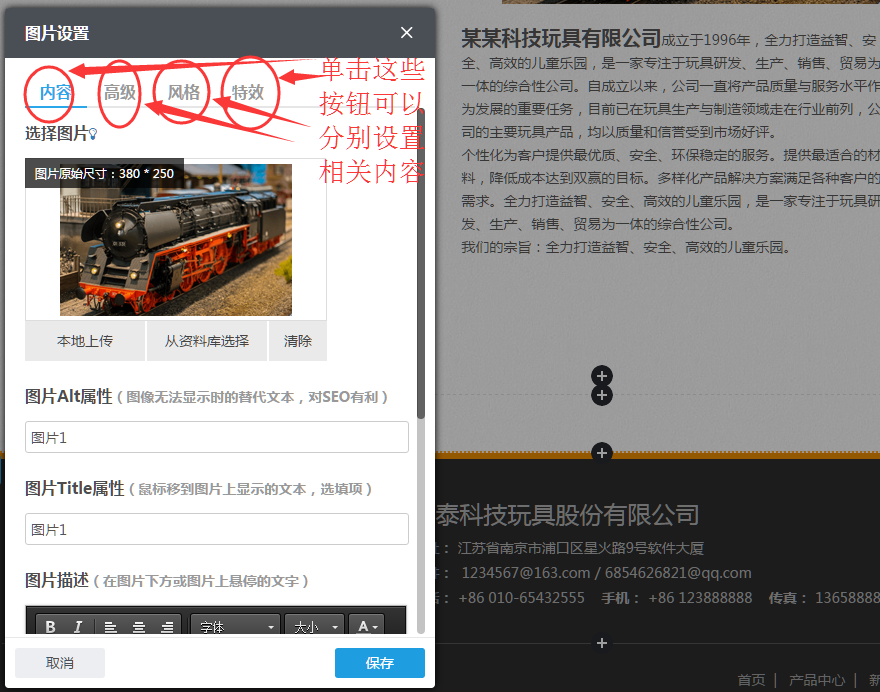The width and height of the screenshot is (880, 692).
Task: Click the + icon above the footer section
Action: tap(602, 453)
